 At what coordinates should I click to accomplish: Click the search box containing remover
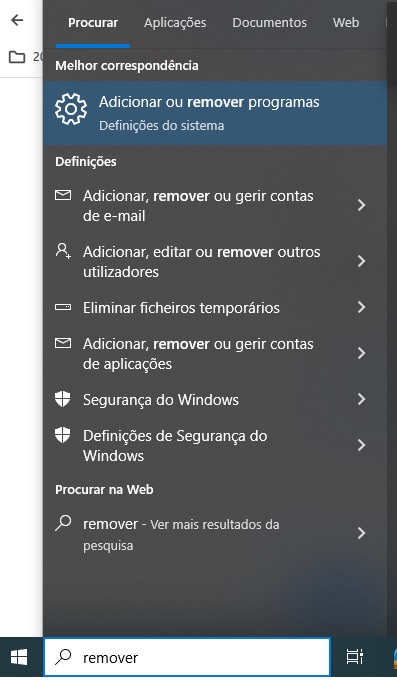[187, 657]
